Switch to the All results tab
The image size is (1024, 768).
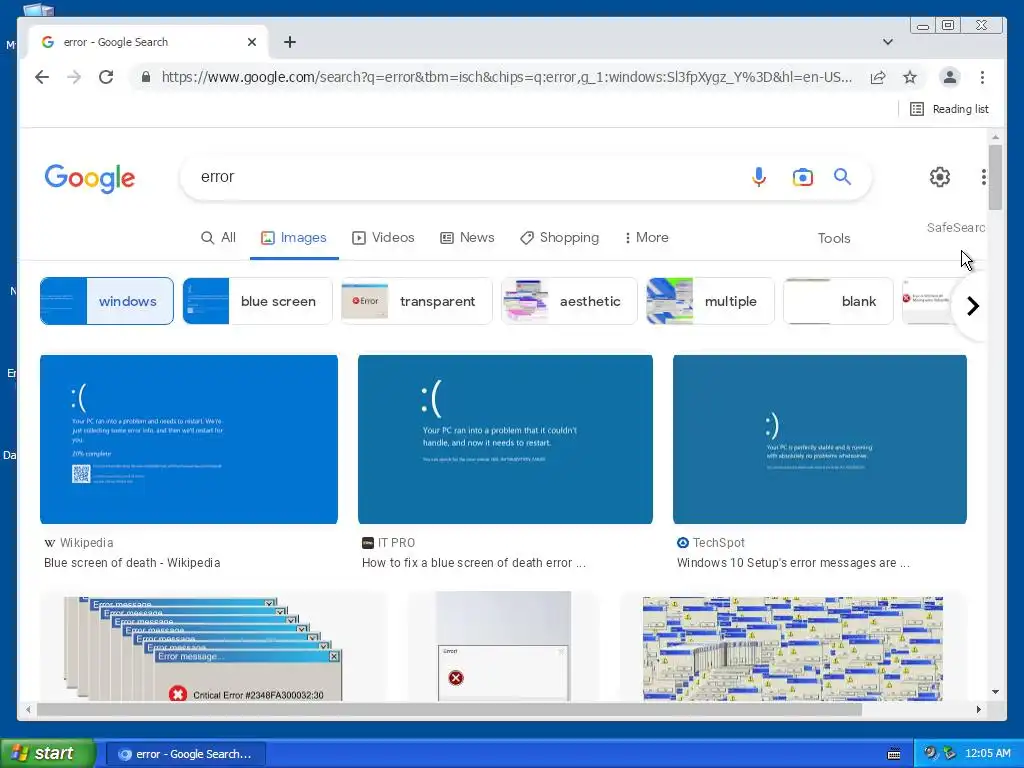pyautogui.click(x=218, y=238)
